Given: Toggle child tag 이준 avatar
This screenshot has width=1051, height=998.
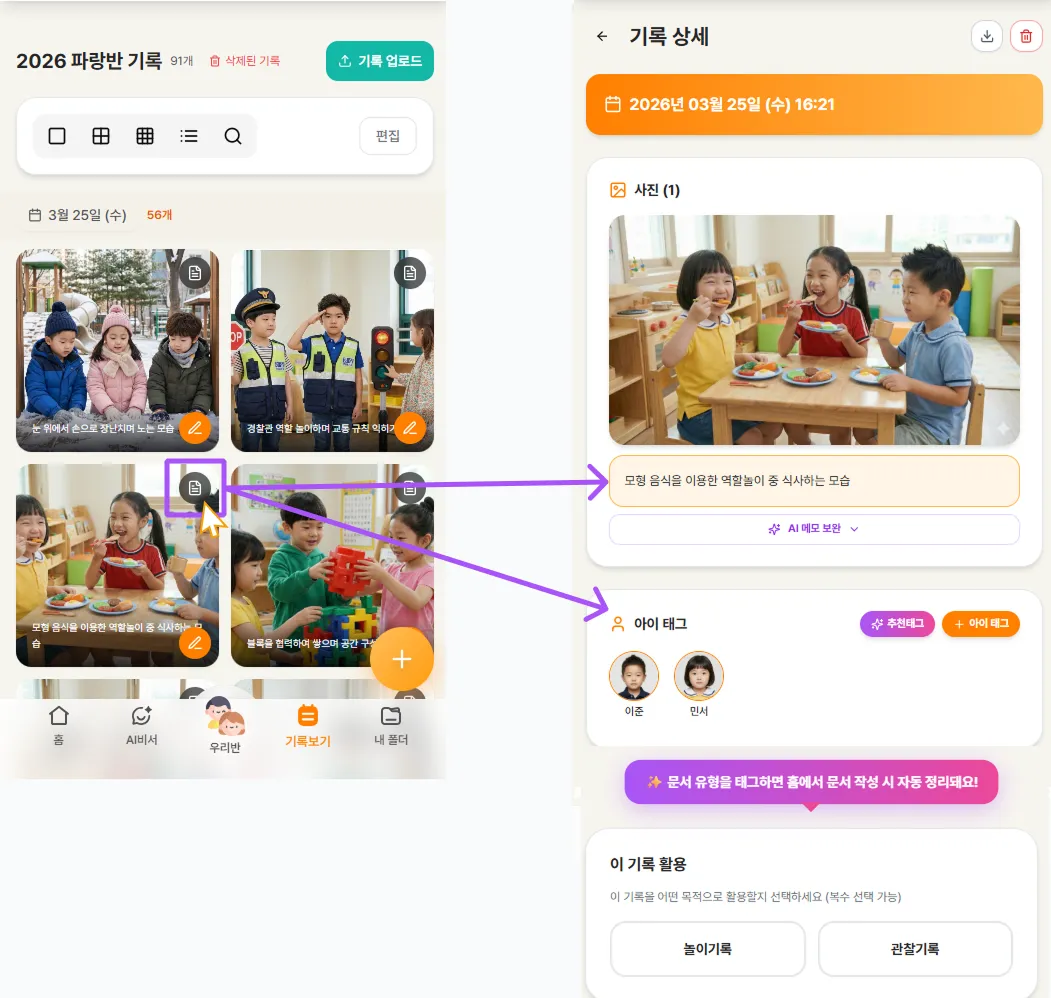Looking at the screenshot, I should [x=634, y=677].
